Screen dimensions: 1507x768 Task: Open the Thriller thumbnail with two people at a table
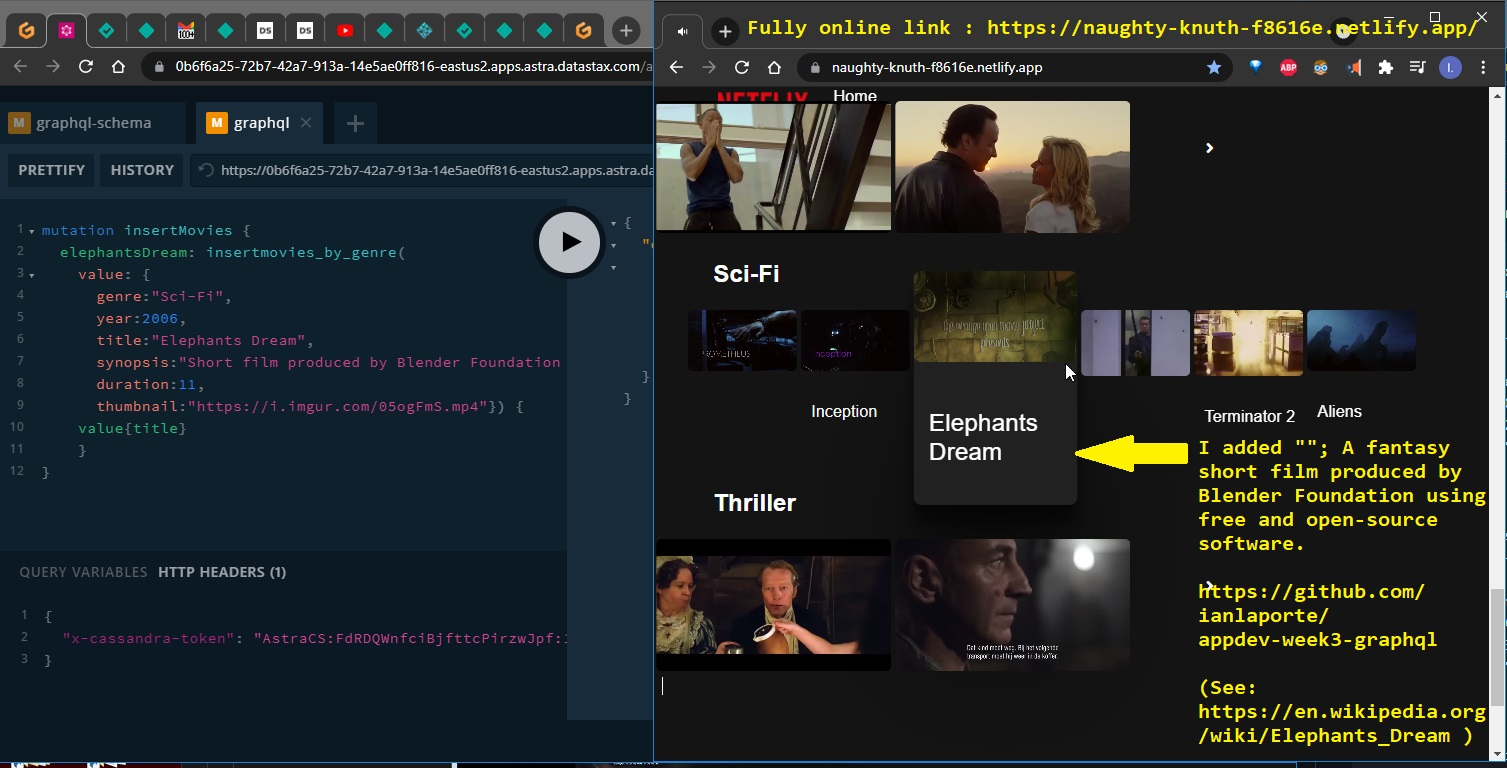click(x=773, y=604)
